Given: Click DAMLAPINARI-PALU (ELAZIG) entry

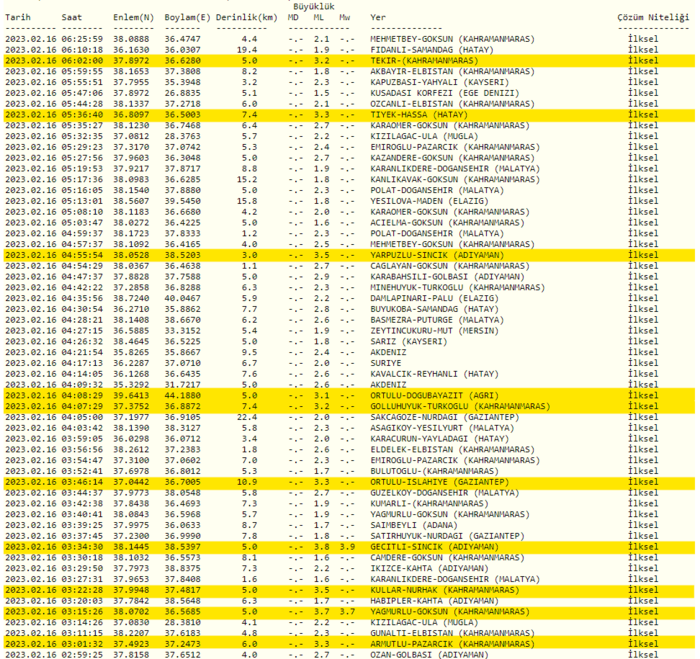Looking at the screenshot, I should pos(434,298).
